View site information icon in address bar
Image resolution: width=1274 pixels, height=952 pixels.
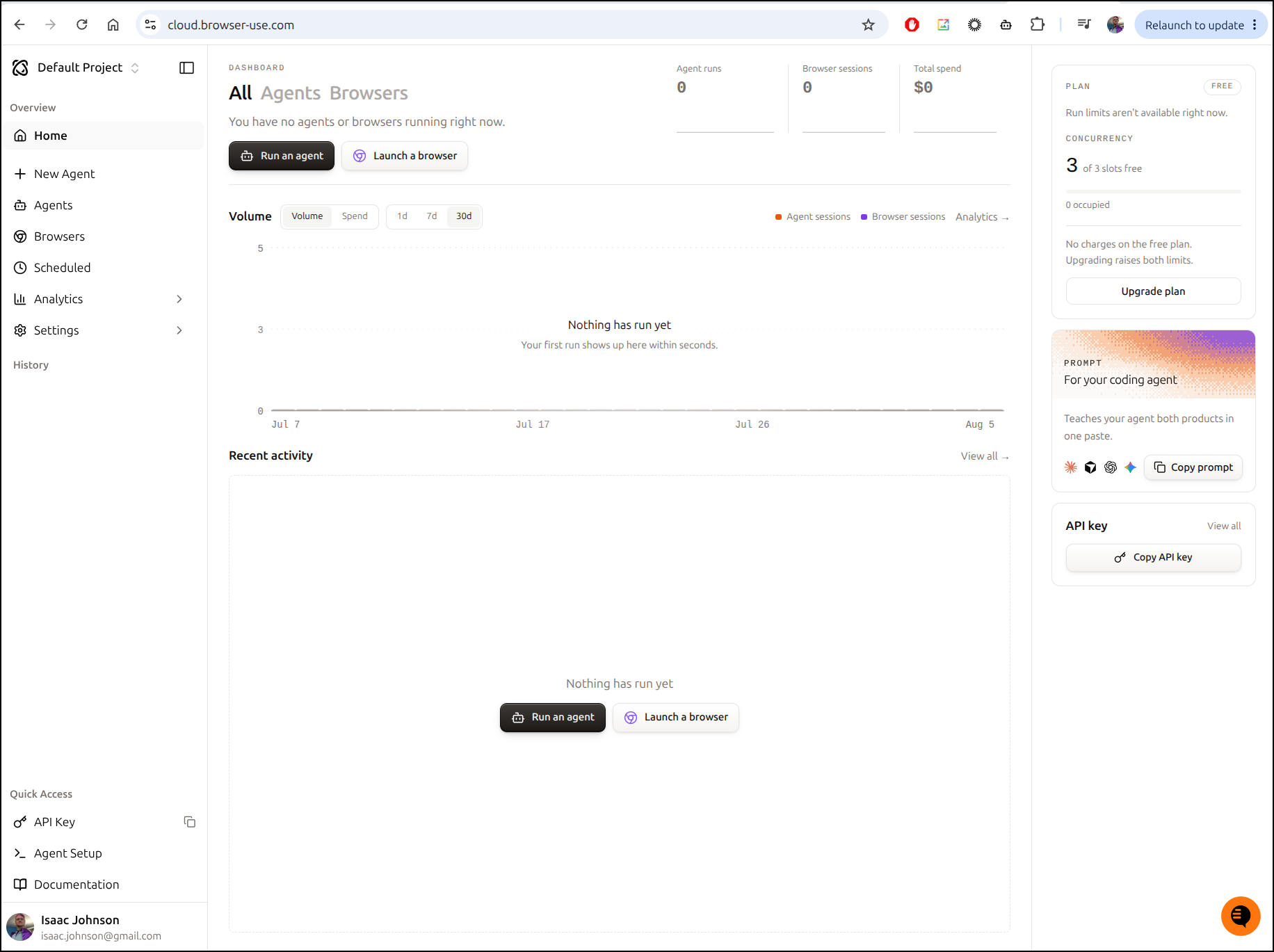coord(150,25)
